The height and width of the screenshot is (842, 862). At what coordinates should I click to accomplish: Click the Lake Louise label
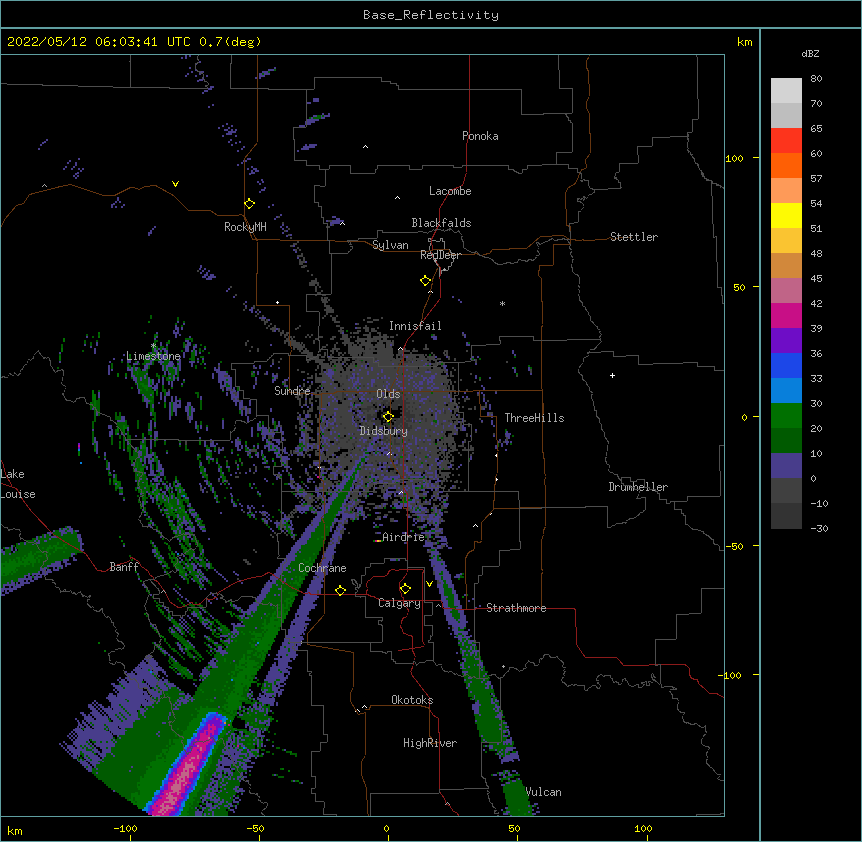[18, 484]
